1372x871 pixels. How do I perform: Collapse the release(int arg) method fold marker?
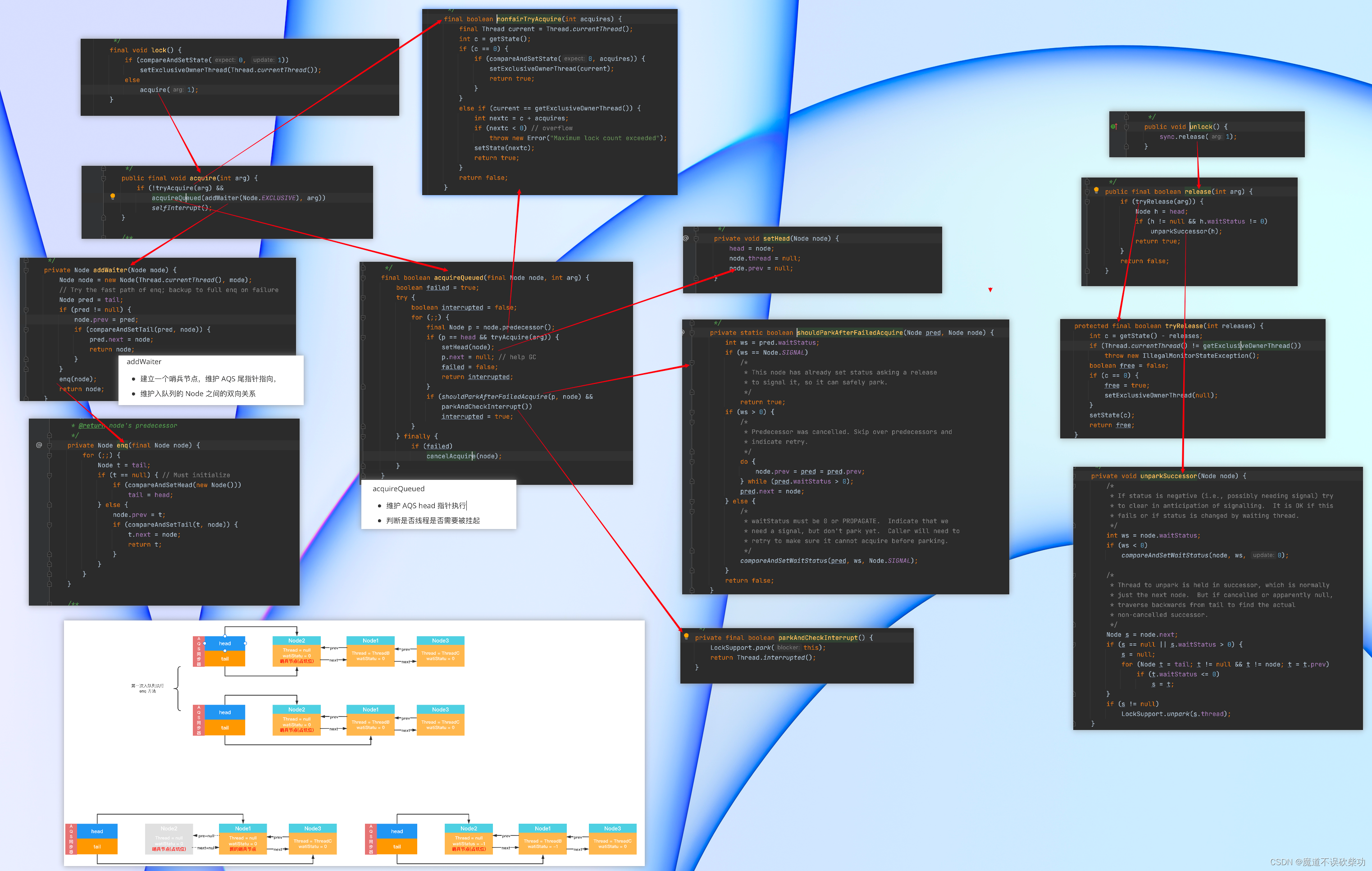pos(1087,192)
